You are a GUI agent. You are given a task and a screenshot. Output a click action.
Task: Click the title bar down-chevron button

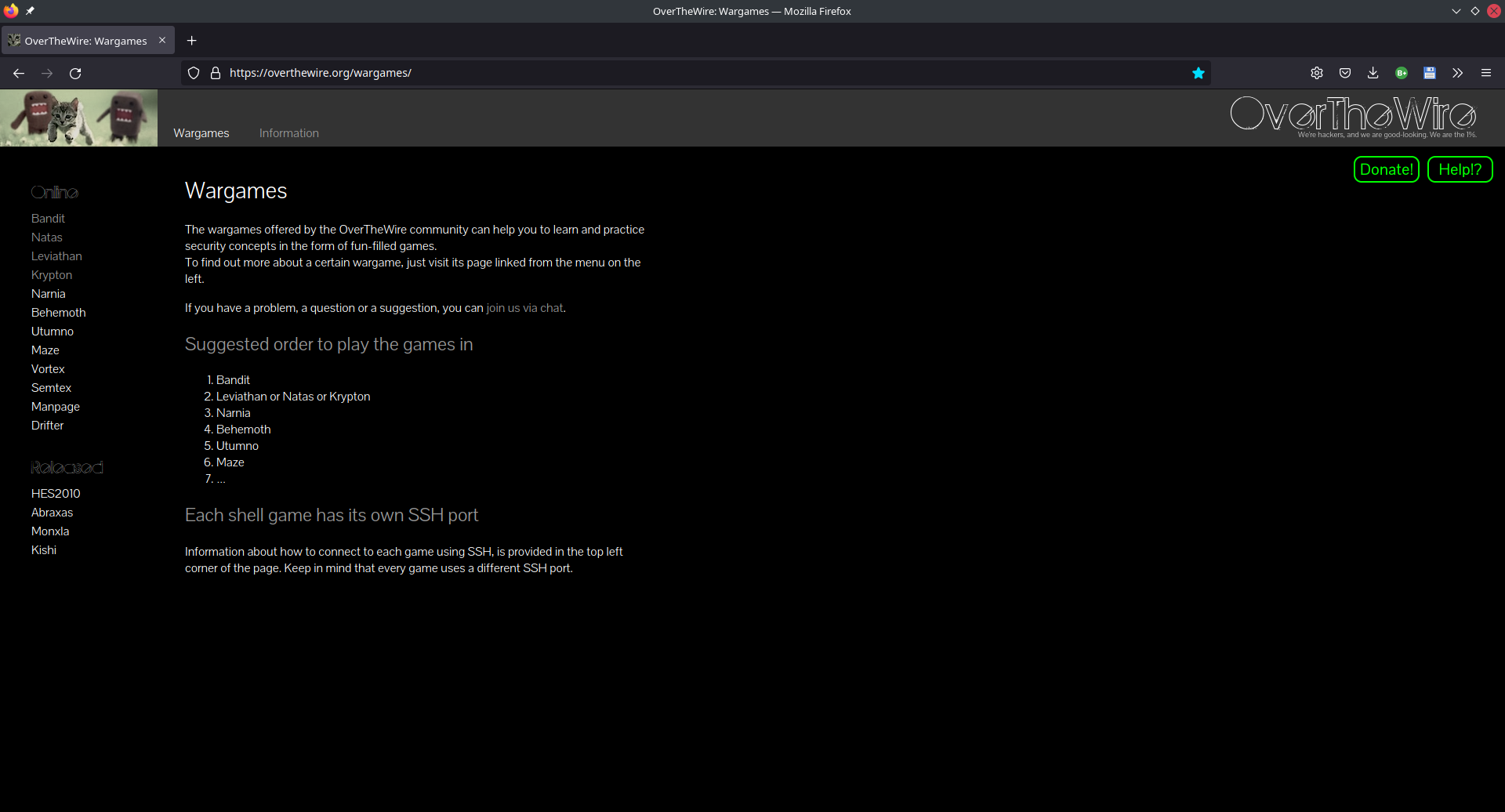click(1456, 11)
